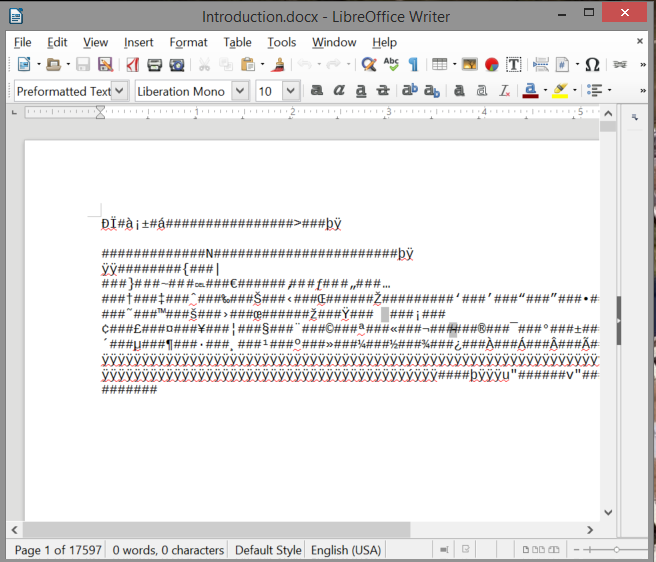The height and width of the screenshot is (562, 656).
Task: Open the Find & Replace tool
Action: click(368, 64)
